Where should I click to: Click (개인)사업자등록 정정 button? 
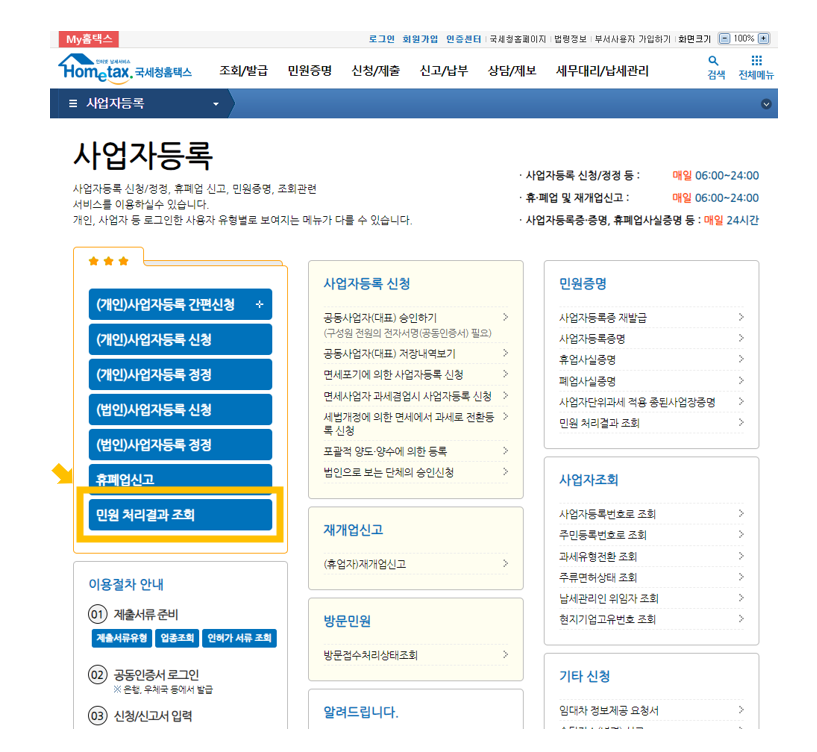click(180, 375)
